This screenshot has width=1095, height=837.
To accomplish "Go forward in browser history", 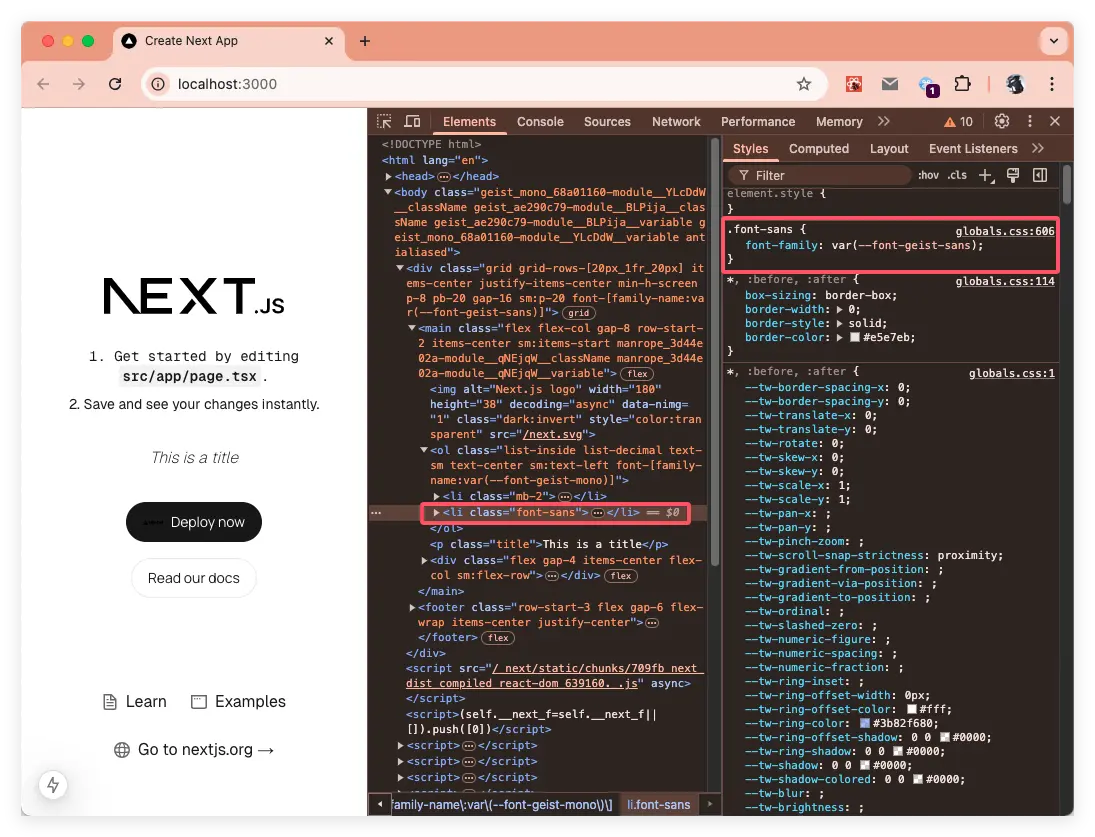I will 79,84.
